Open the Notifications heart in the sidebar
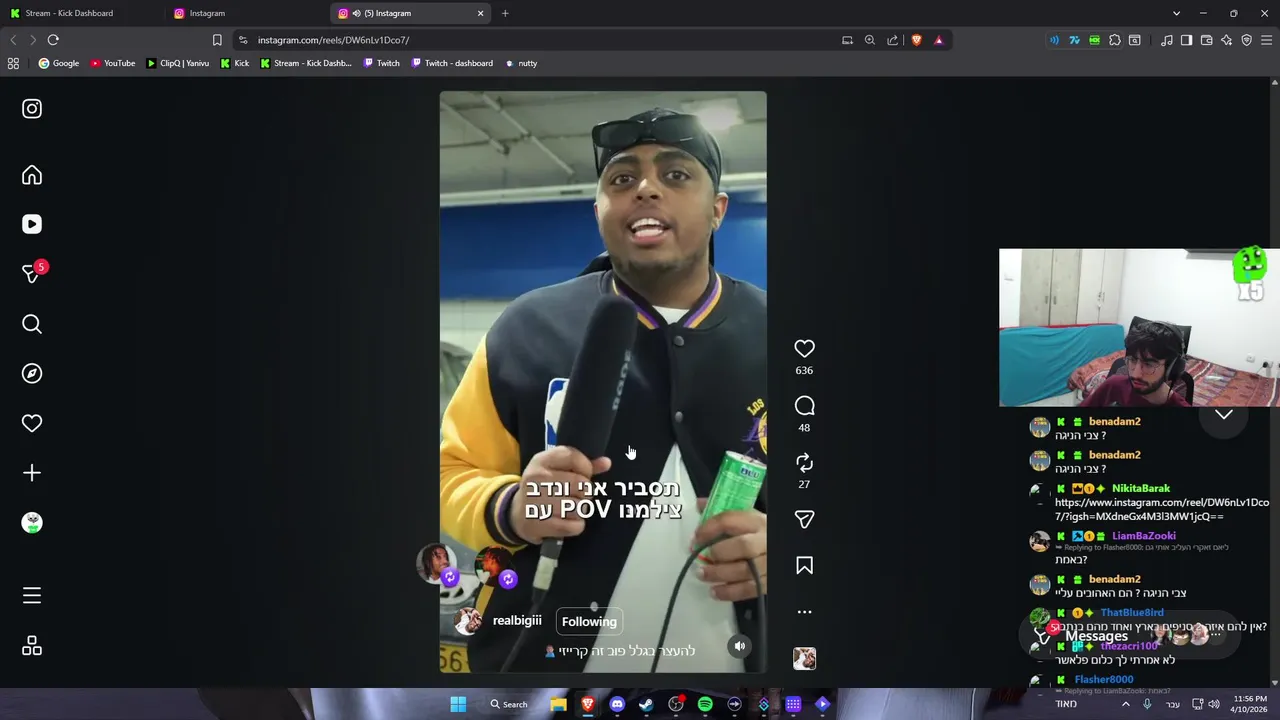Viewport: 1280px width, 720px height. [32, 423]
